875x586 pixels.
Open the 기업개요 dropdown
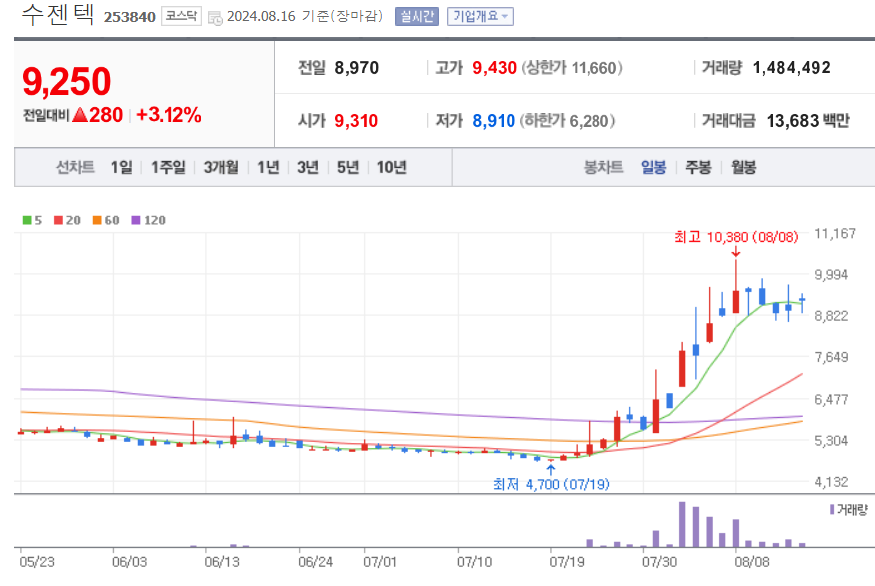tap(480, 16)
